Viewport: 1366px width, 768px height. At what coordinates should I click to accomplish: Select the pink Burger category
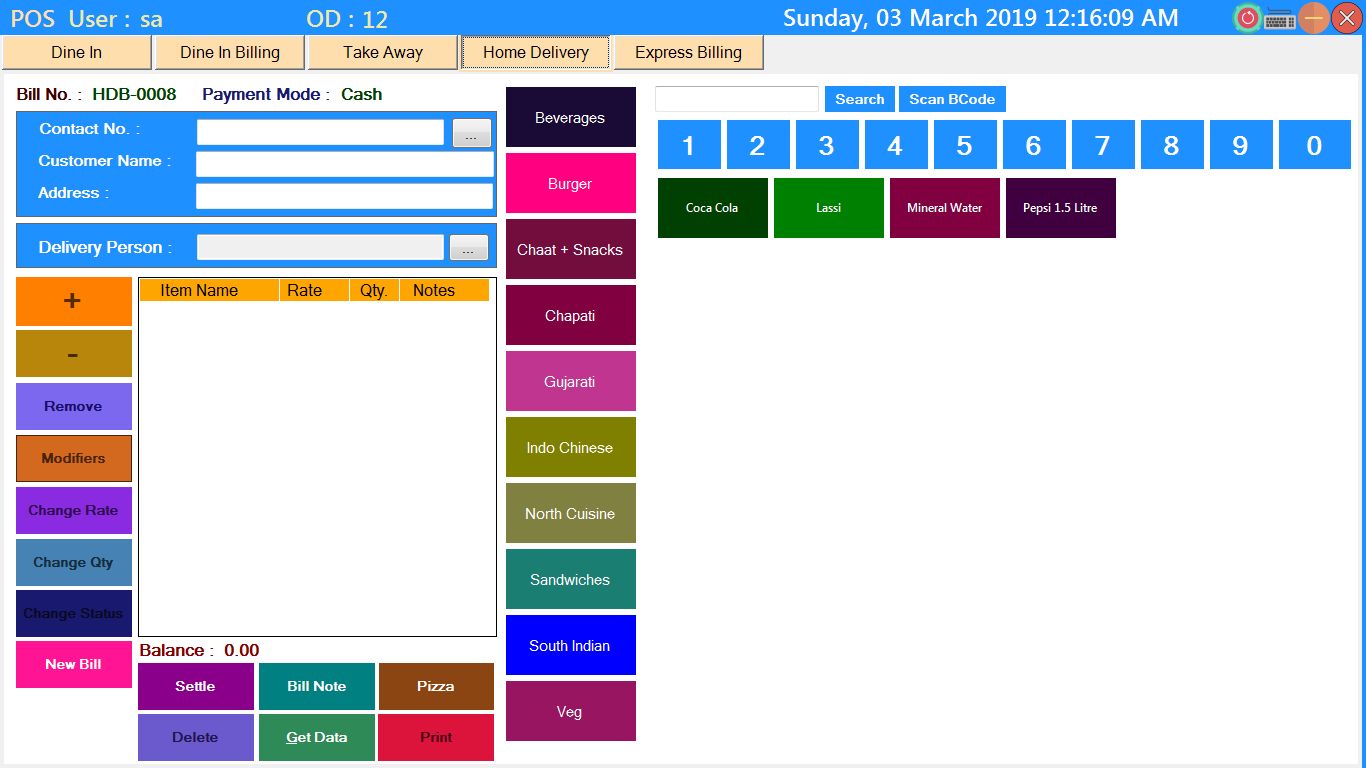[570, 183]
